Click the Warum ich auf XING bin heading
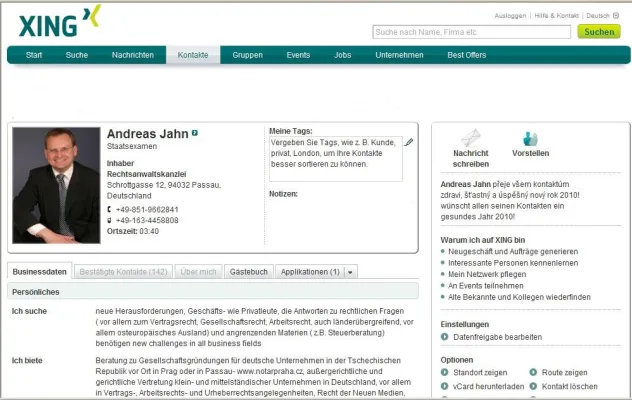 (482, 240)
